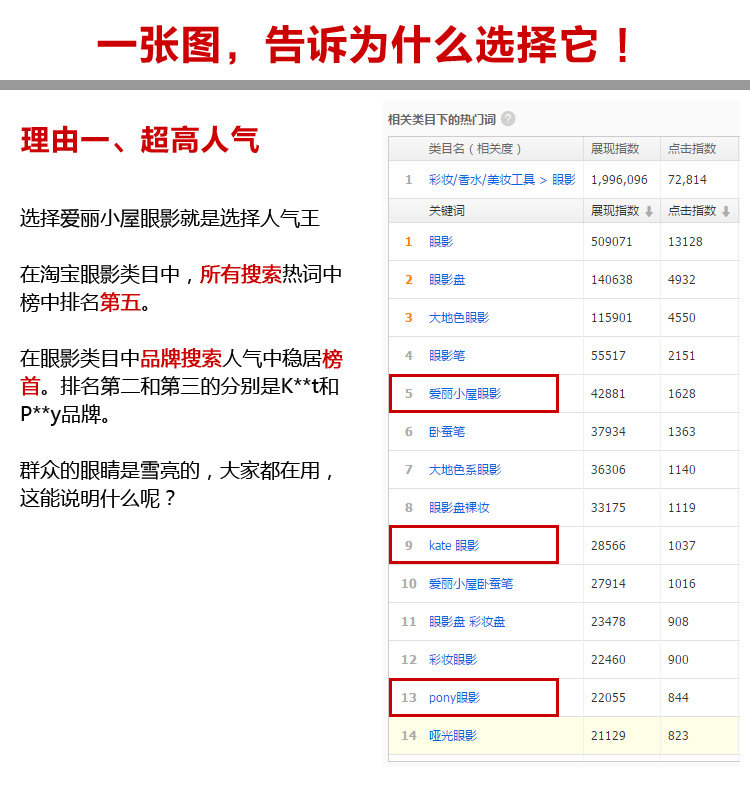Viewport: 750px width, 790px height.
Task: Select the impression value 55517
Action: point(608,356)
